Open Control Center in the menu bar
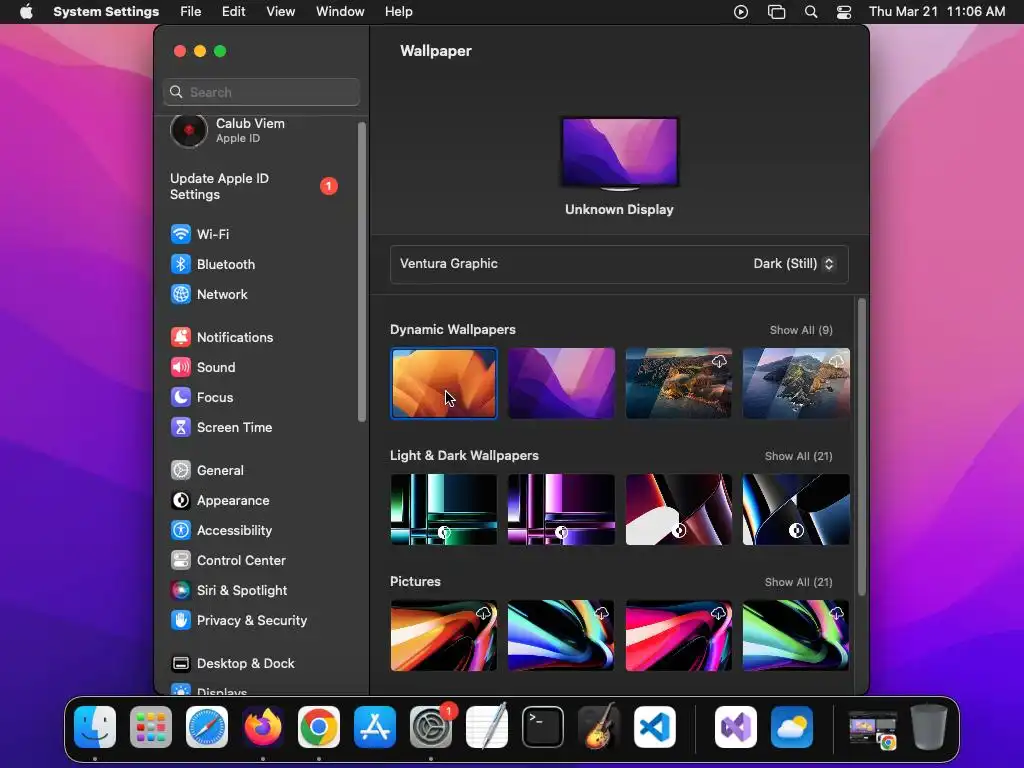Screen dimensions: 1024x768 coord(844,12)
